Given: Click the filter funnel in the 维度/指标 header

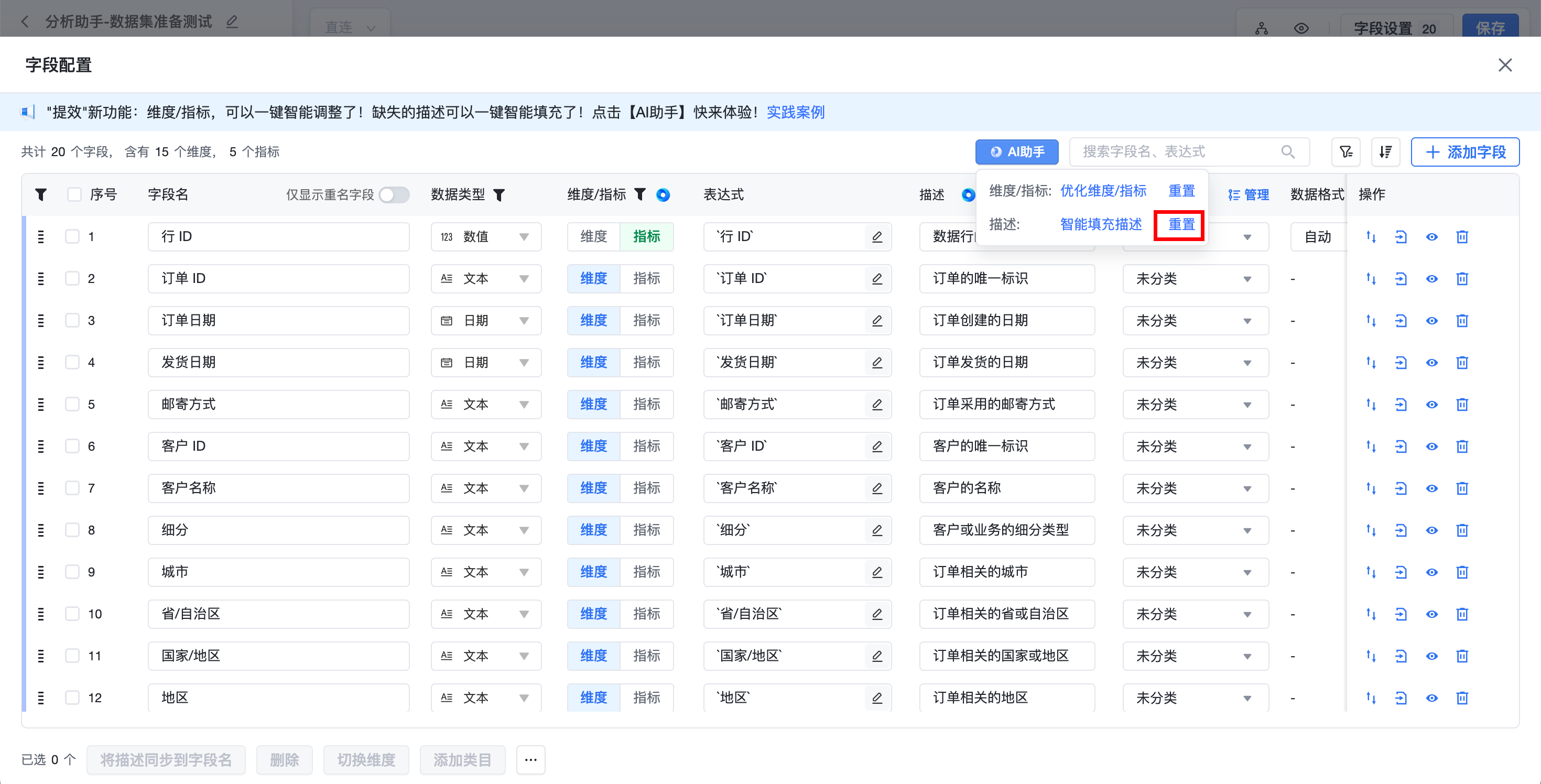Looking at the screenshot, I should [x=639, y=194].
